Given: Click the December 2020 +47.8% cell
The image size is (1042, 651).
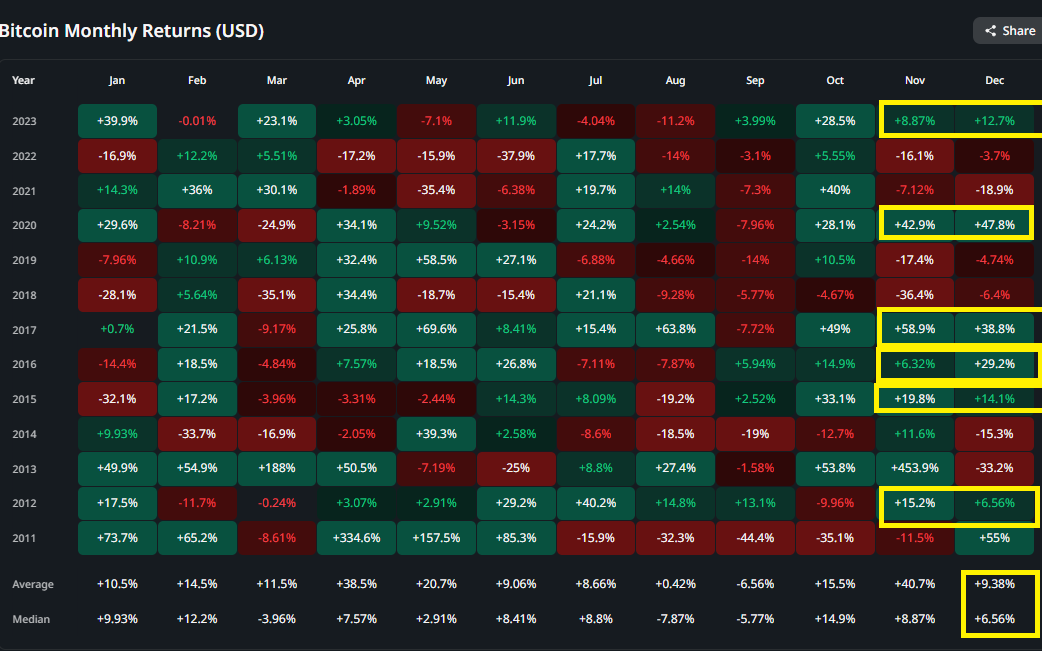Looking at the screenshot, I should point(994,225).
